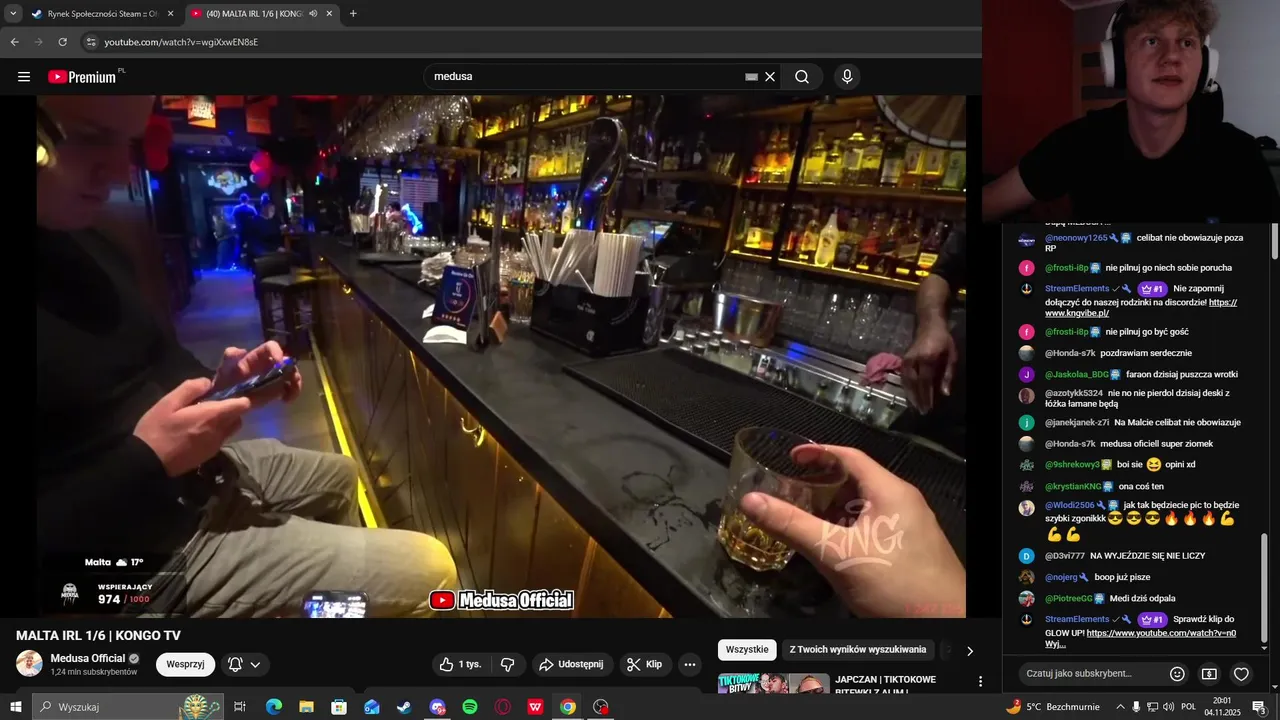Open Opera from the taskbar
The image size is (1280, 720).
(503, 707)
